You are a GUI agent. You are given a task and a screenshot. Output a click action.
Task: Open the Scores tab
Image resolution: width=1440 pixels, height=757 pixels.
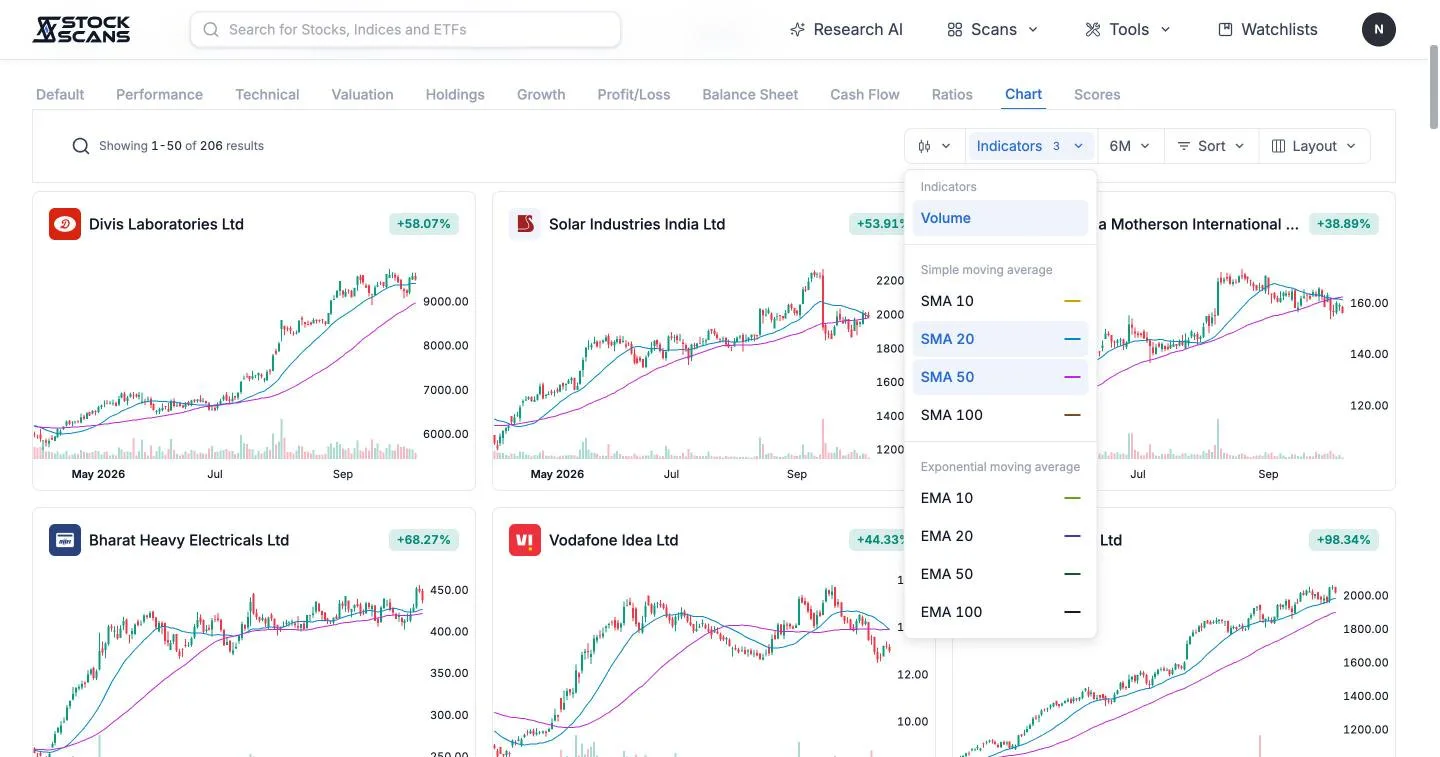pyautogui.click(x=1097, y=94)
